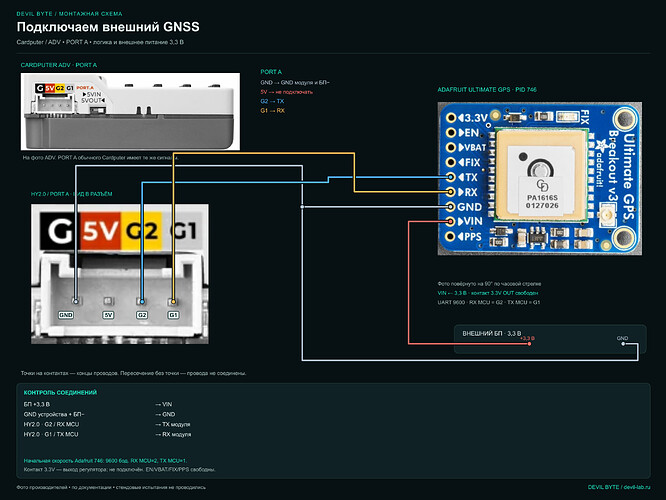Click the small GND tag under the connector pin
This screenshot has width=666, height=500.
(x=66, y=315)
